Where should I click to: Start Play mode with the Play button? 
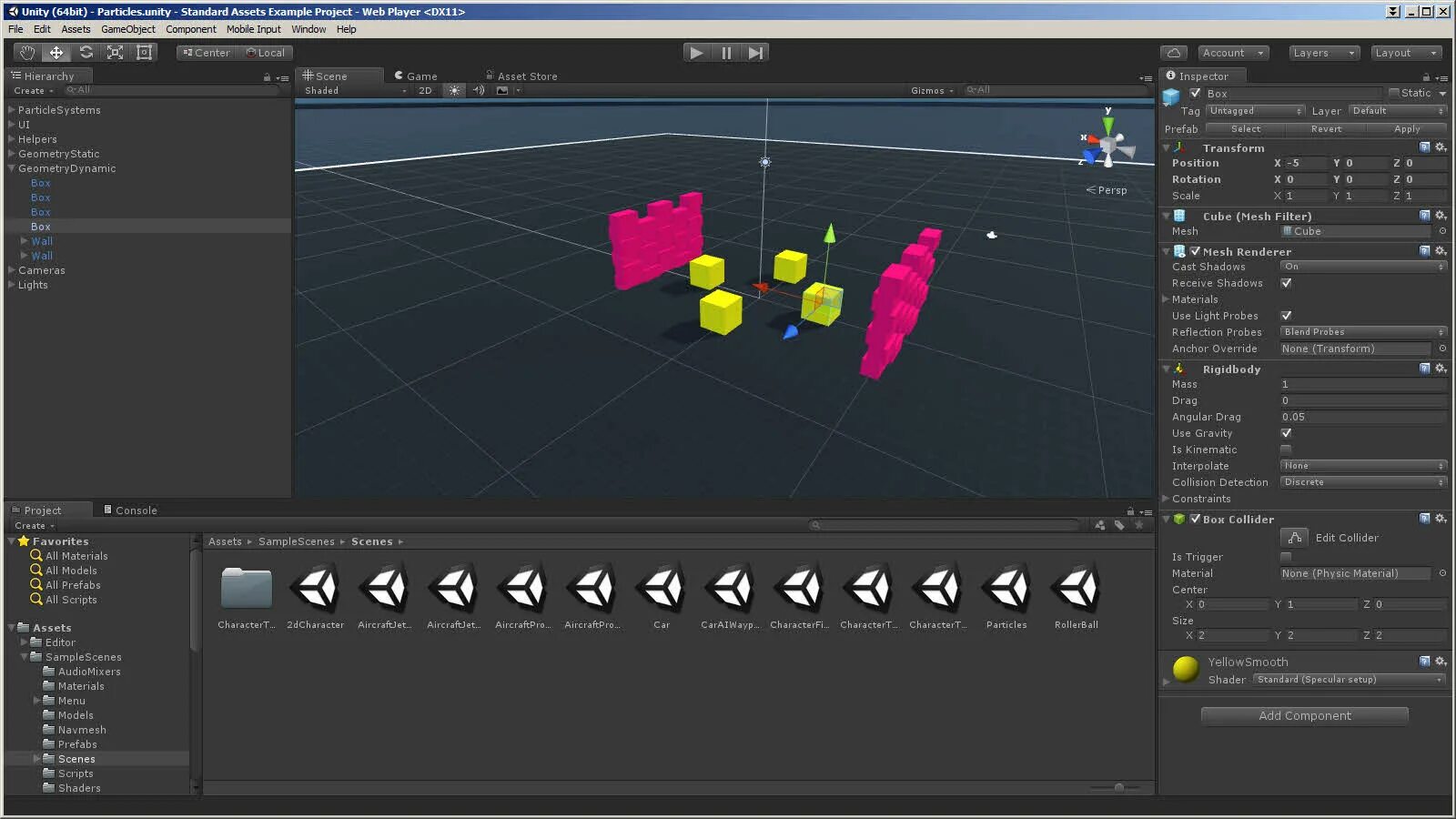pos(696,53)
